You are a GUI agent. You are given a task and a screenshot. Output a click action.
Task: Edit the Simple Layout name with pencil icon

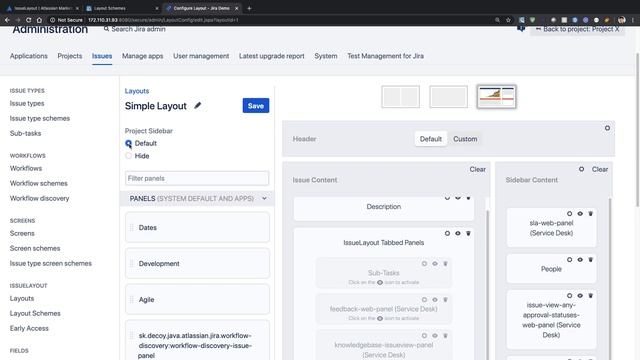[x=198, y=106]
